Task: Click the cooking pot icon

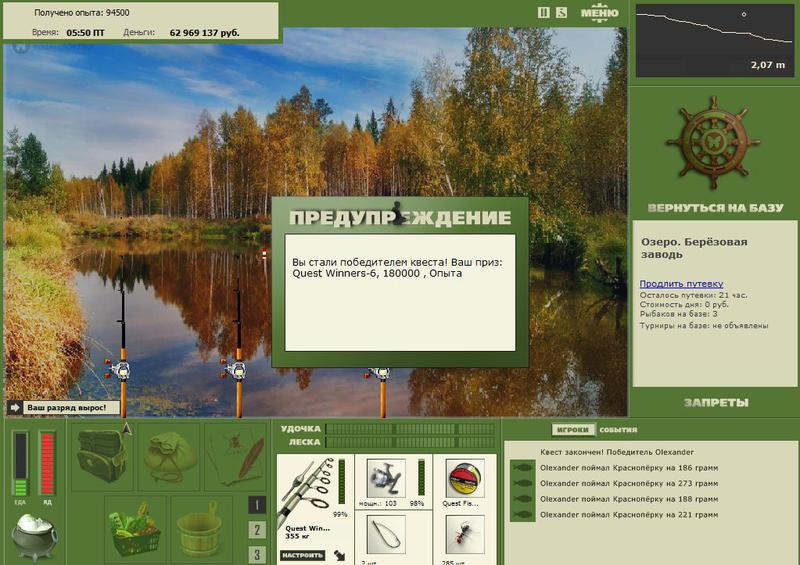Action: [34, 537]
